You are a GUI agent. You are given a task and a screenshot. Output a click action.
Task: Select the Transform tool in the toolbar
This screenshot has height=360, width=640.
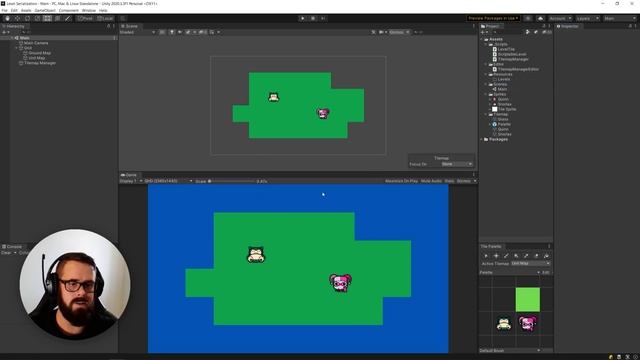tap(58, 18)
